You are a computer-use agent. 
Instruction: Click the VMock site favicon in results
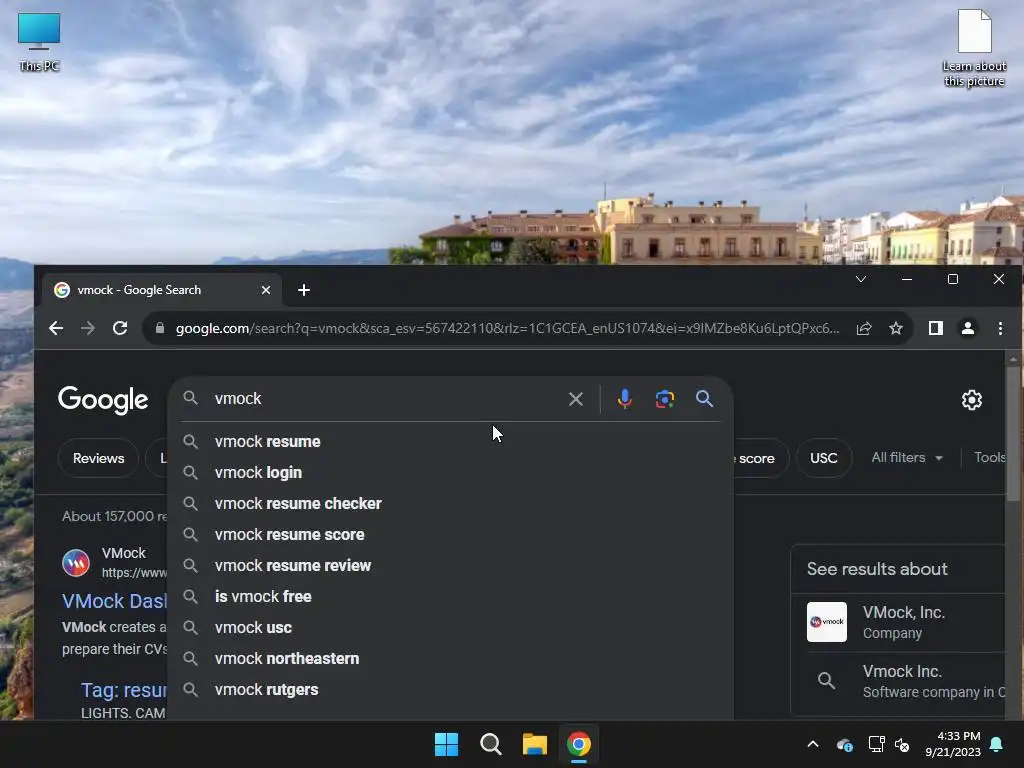coord(76,562)
